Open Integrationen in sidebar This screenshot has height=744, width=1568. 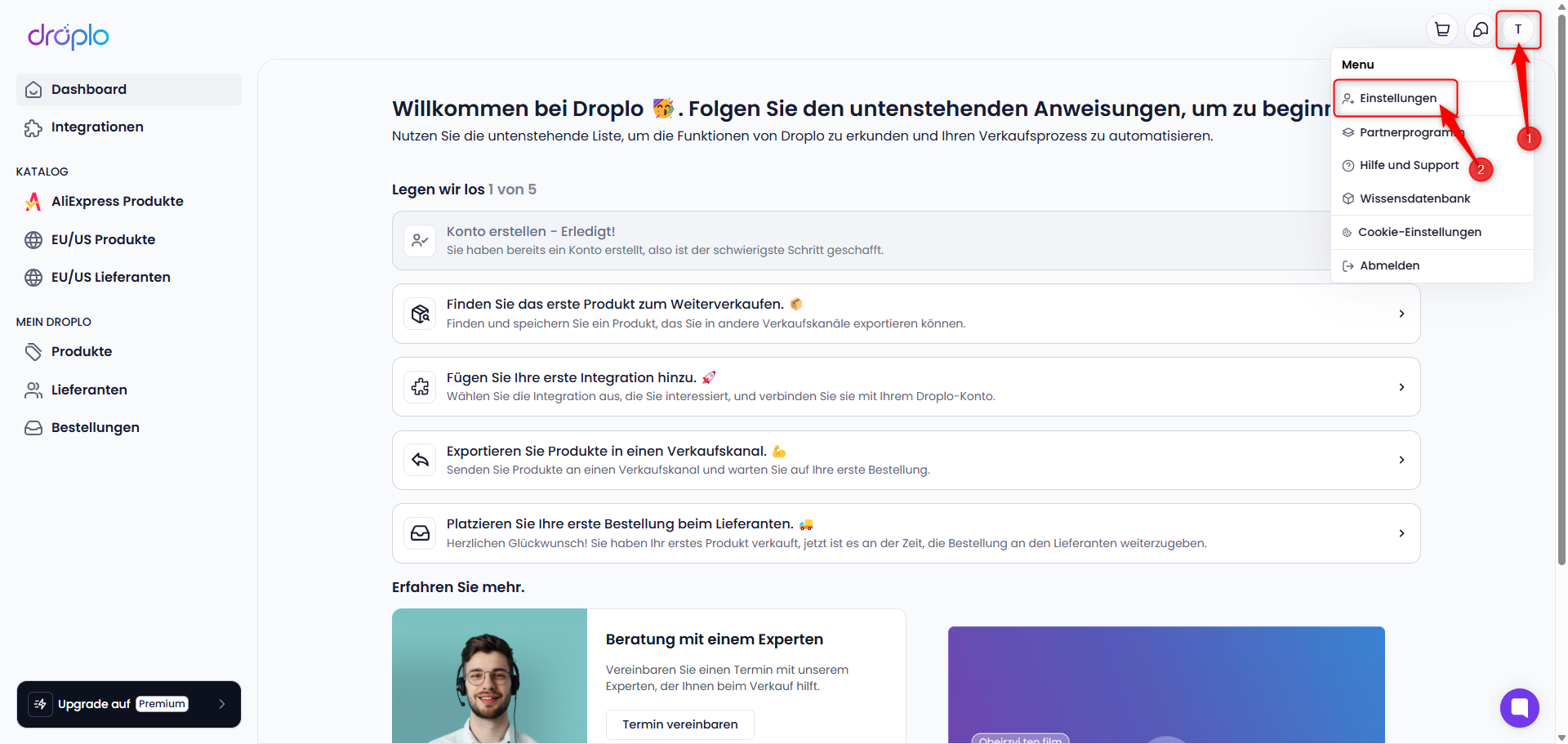129,127
